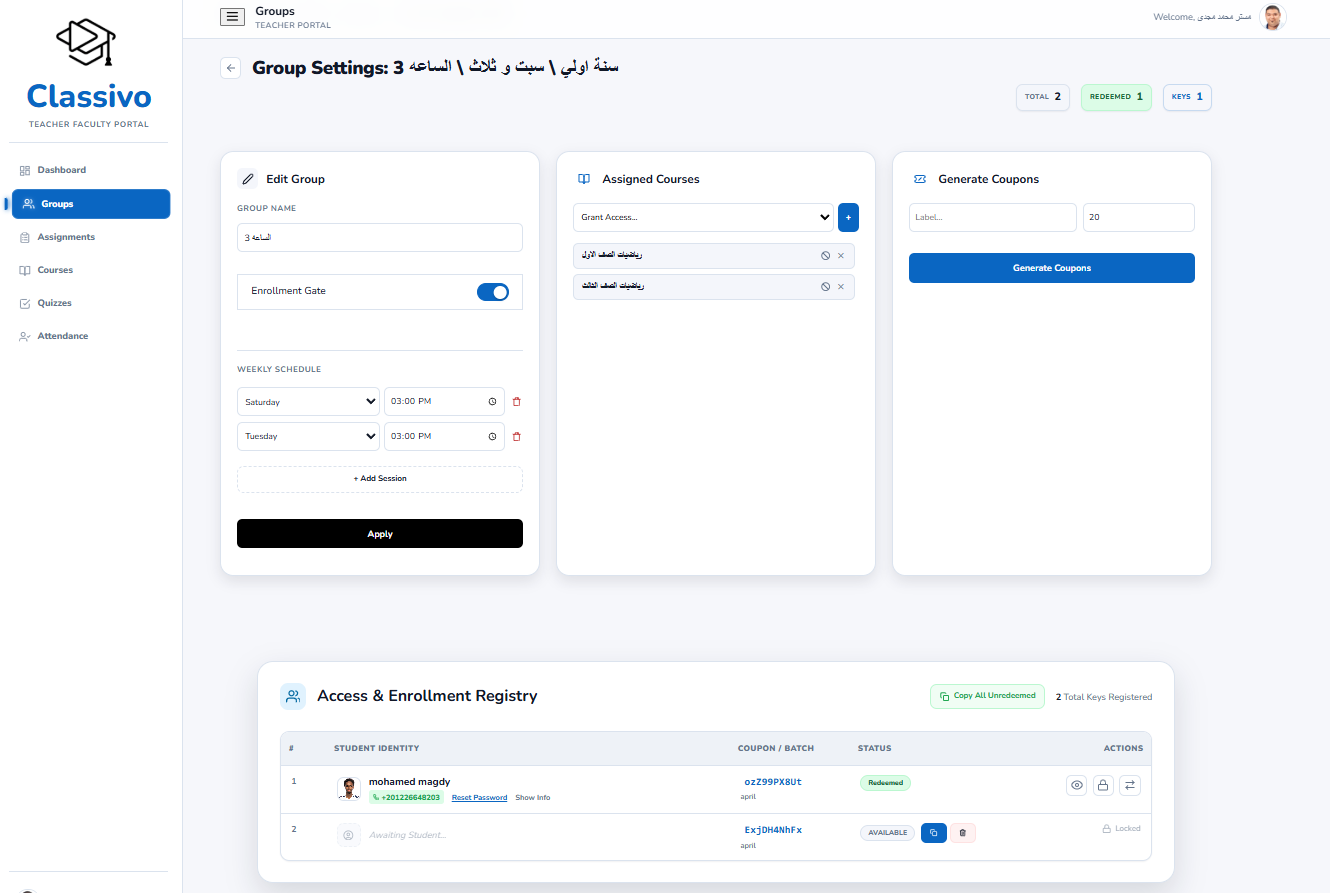Click the black Apply button
The image size is (1330, 893).
(380, 534)
